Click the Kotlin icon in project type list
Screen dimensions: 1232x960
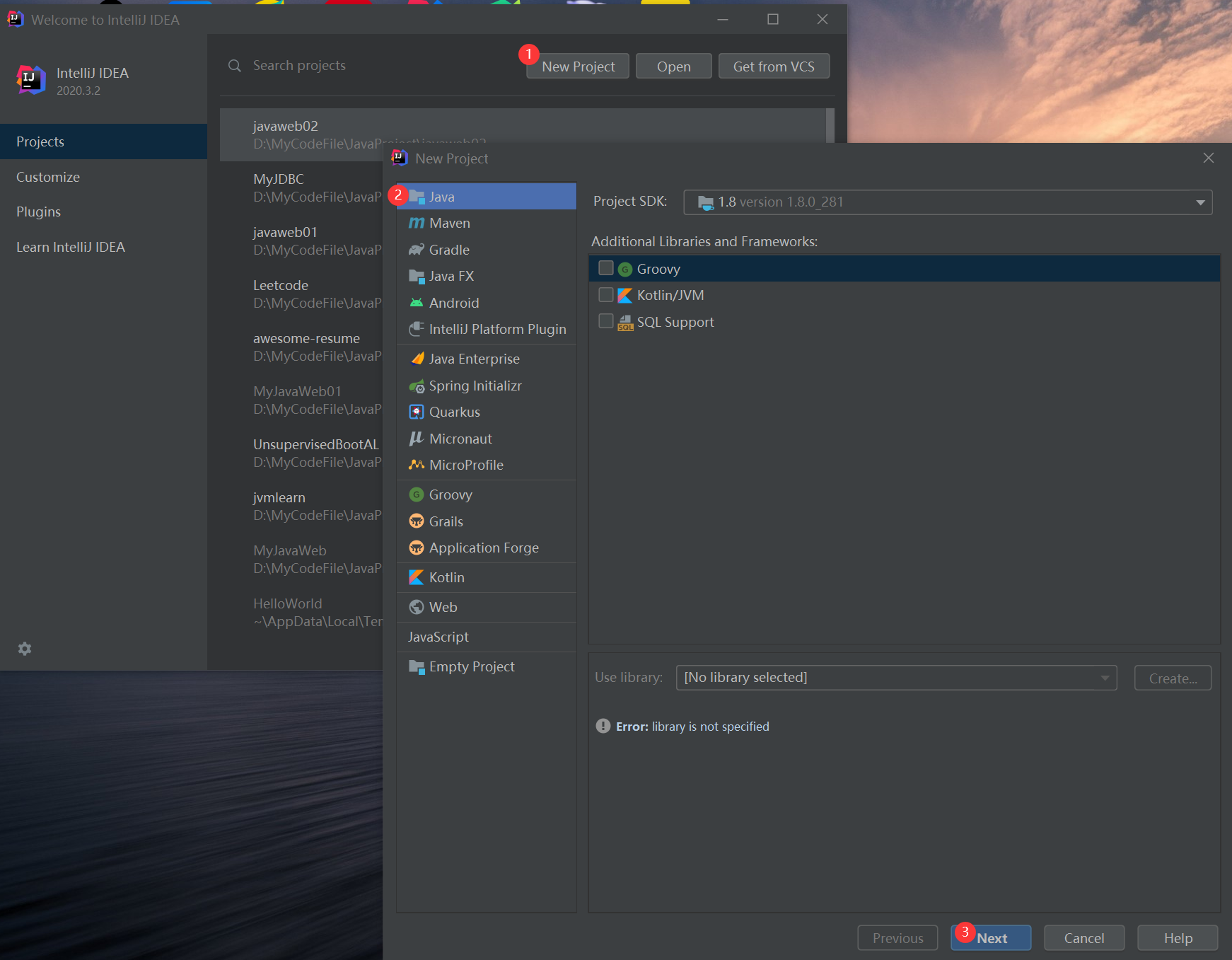pyautogui.click(x=417, y=578)
